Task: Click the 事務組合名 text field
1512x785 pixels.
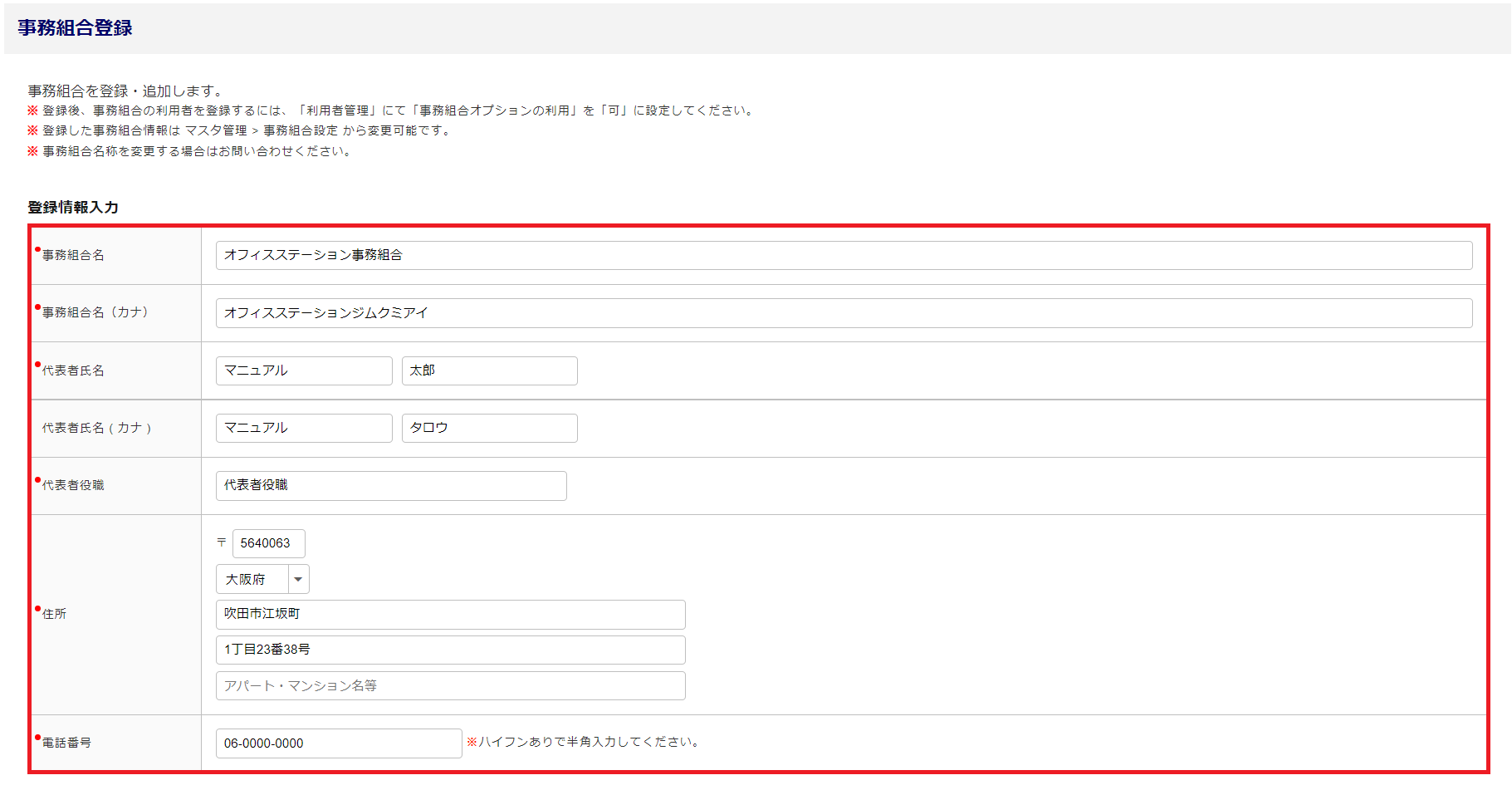Action: (843, 255)
